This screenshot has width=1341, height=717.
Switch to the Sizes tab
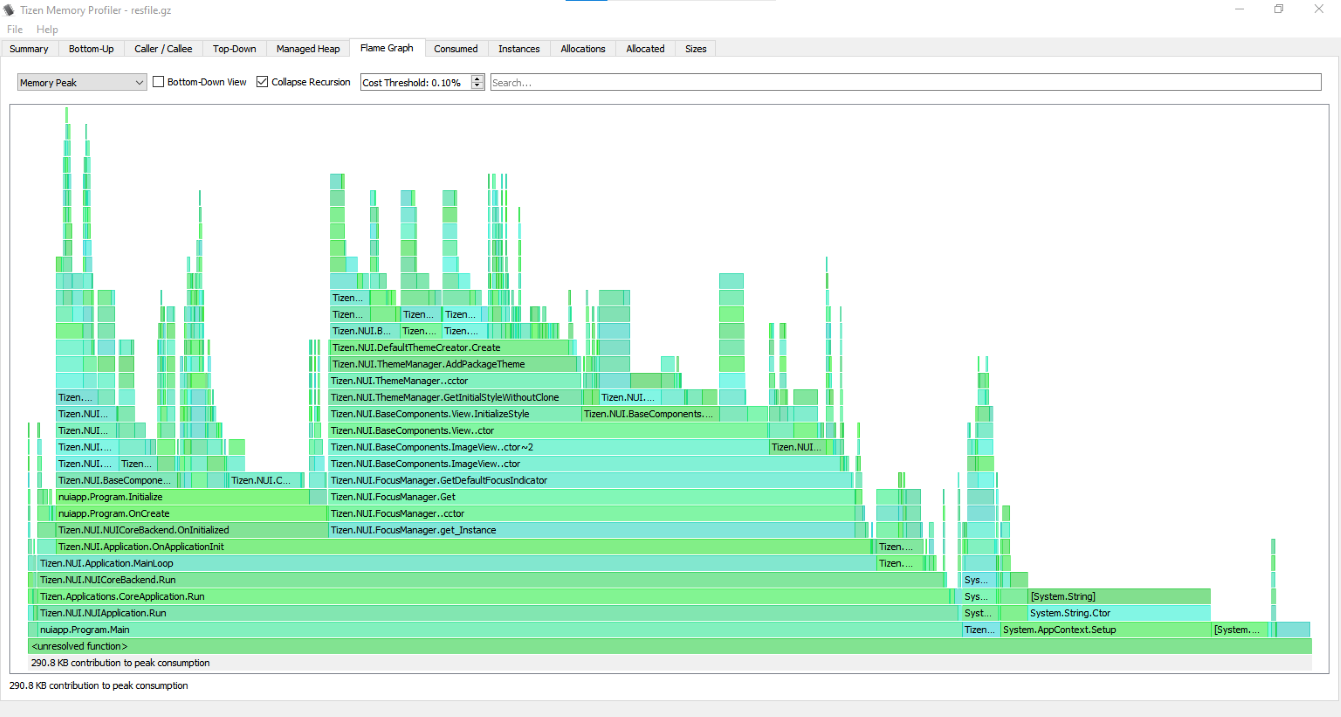tap(694, 48)
